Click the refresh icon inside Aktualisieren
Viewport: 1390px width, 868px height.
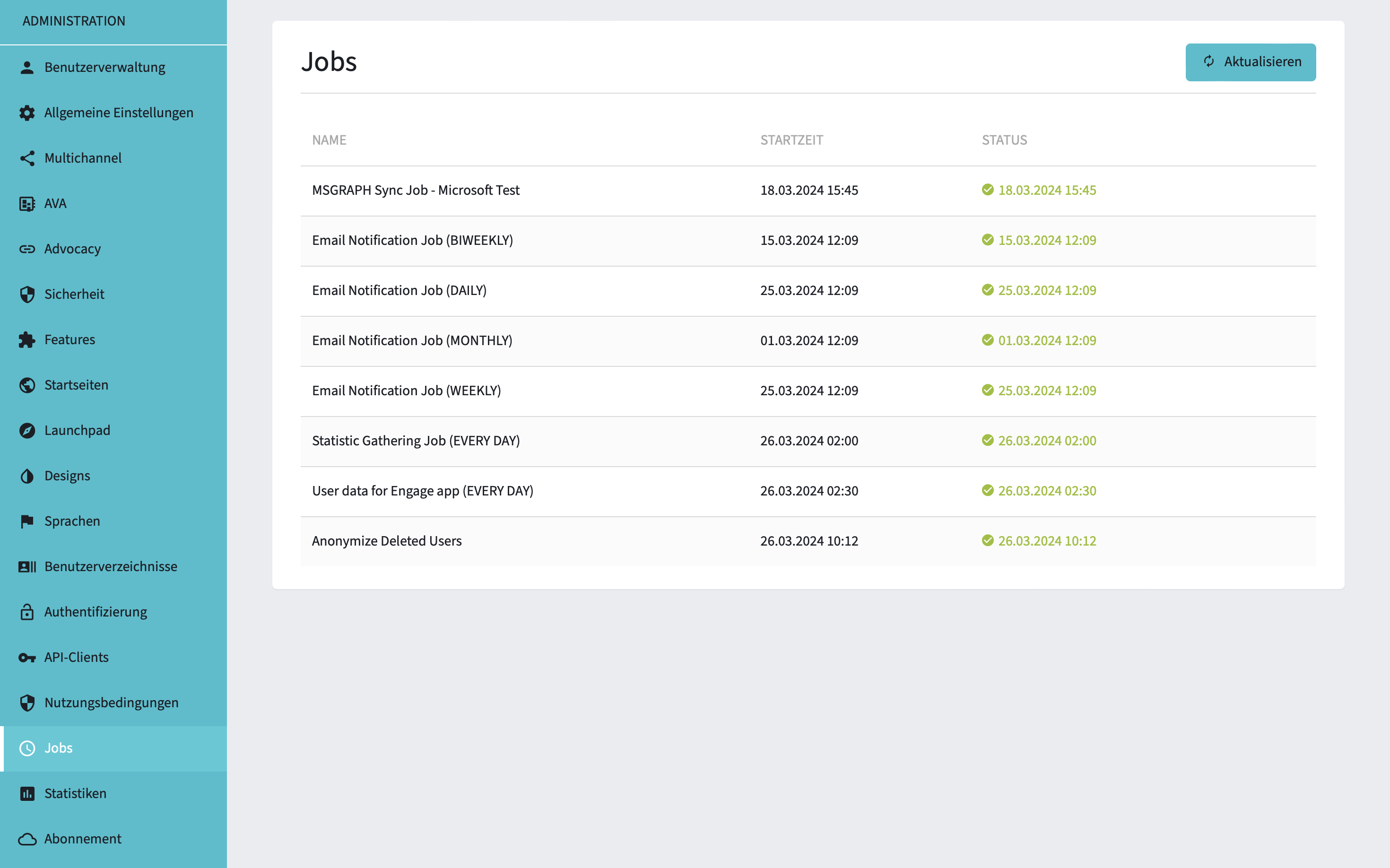tap(1208, 61)
